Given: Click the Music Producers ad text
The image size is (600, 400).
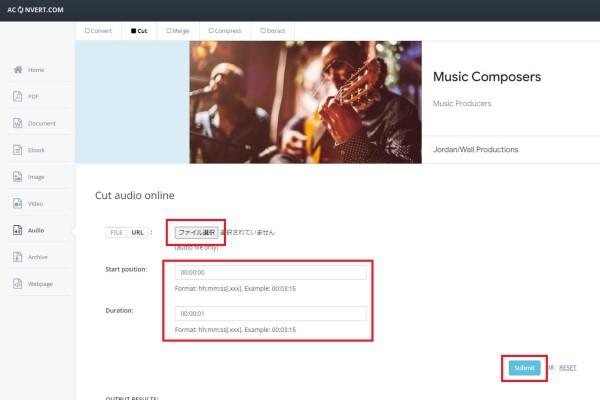Looking at the screenshot, I should 462,103.
